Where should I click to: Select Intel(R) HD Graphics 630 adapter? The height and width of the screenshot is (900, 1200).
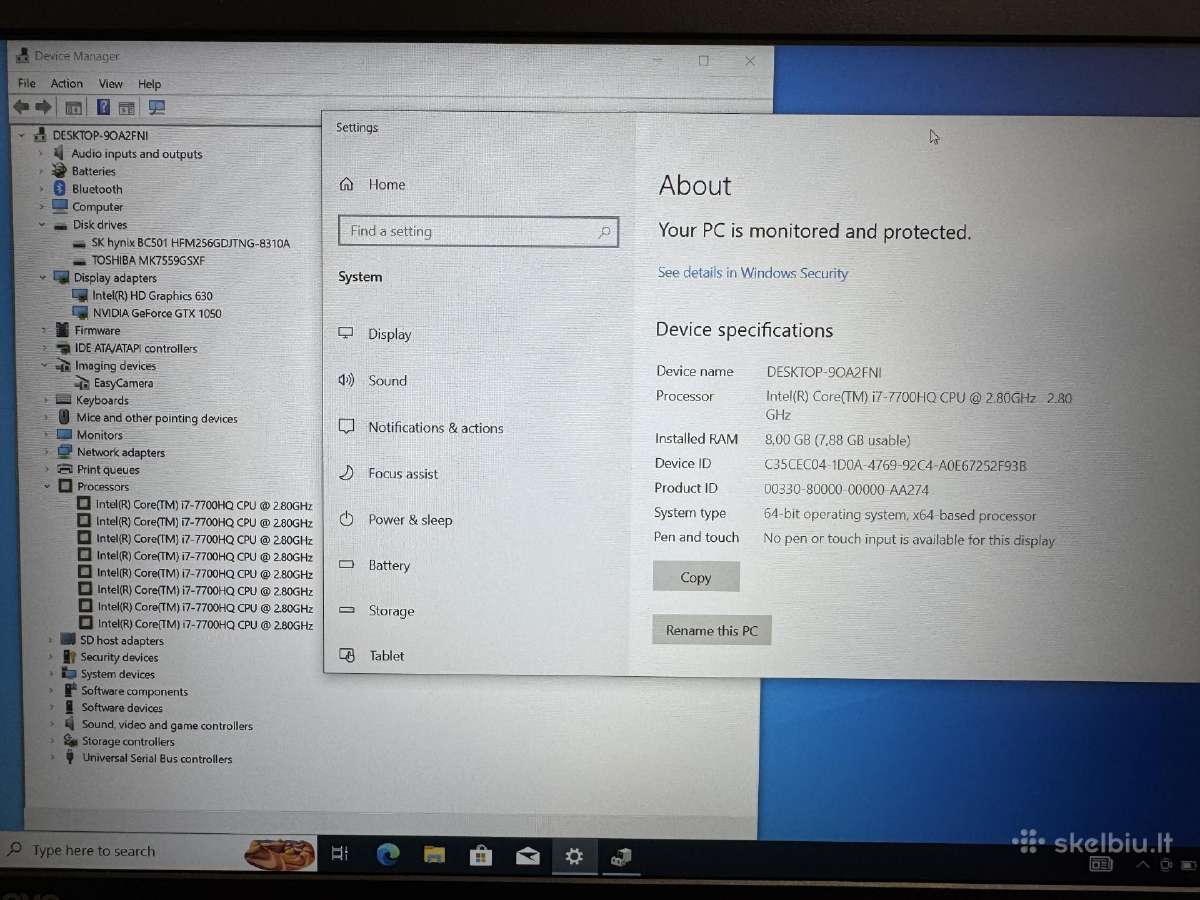[152, 296]
